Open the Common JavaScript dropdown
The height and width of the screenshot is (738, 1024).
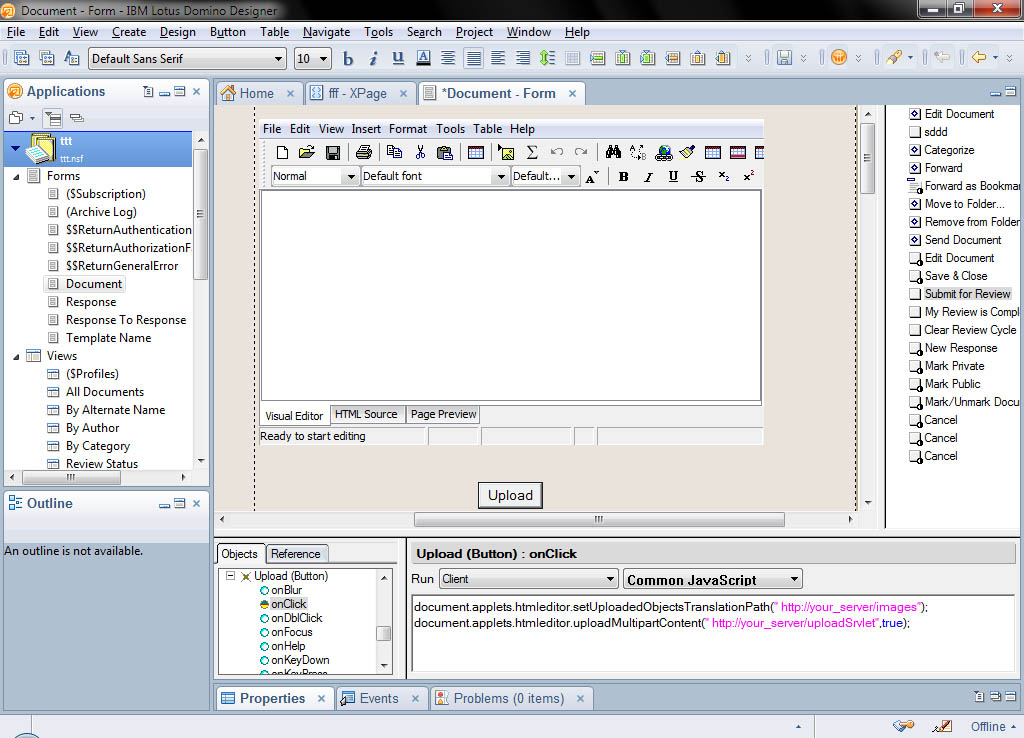tap(794, 579)
